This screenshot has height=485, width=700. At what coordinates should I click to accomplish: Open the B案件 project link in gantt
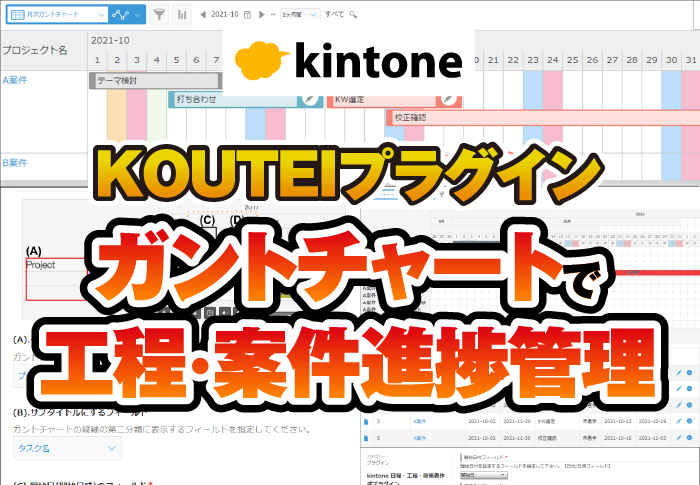(x=15, y=163)
